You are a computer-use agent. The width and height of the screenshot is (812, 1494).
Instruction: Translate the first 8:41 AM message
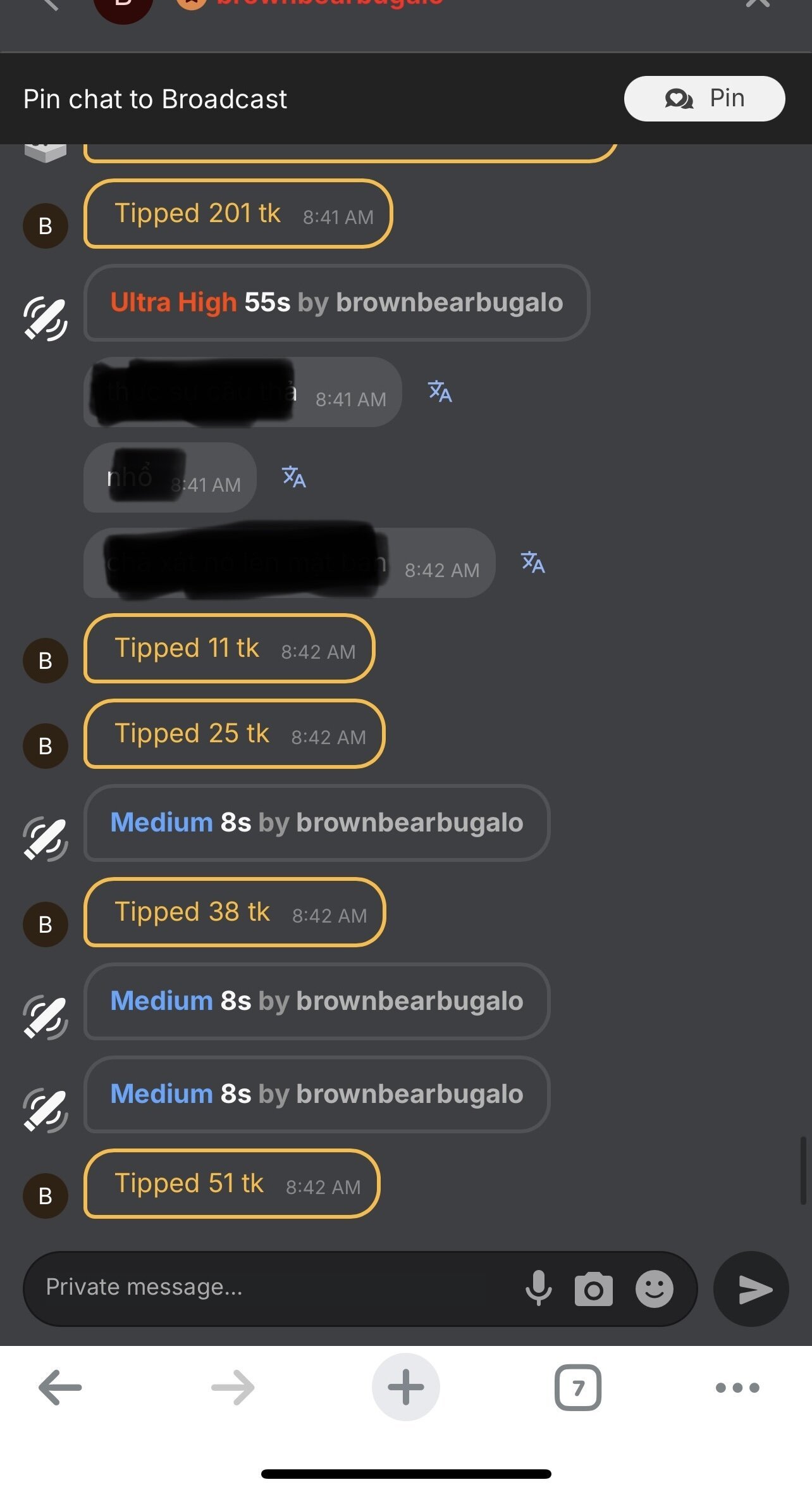point(440,391)
